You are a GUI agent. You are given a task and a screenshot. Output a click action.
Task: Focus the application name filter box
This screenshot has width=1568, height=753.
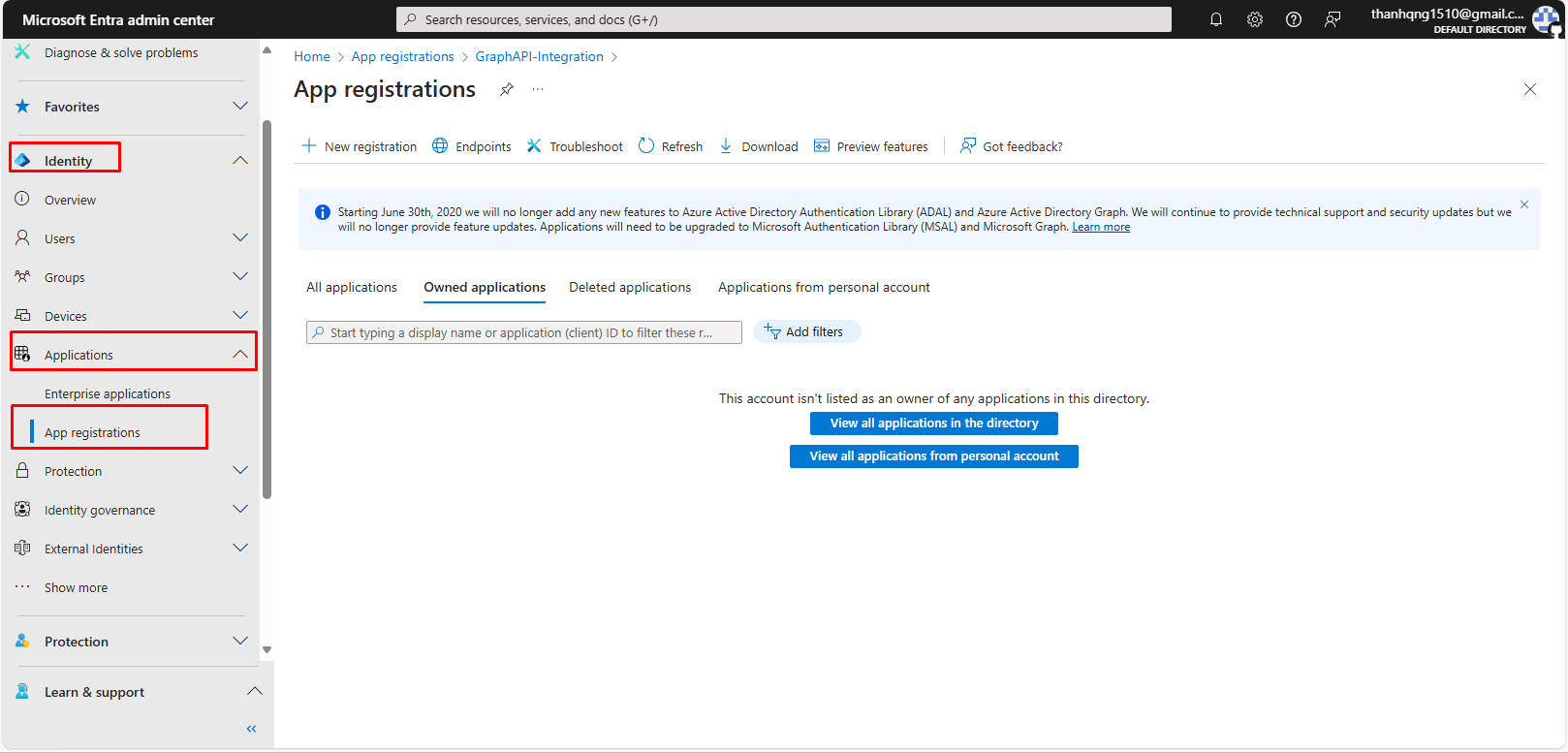tap(524, 332)
